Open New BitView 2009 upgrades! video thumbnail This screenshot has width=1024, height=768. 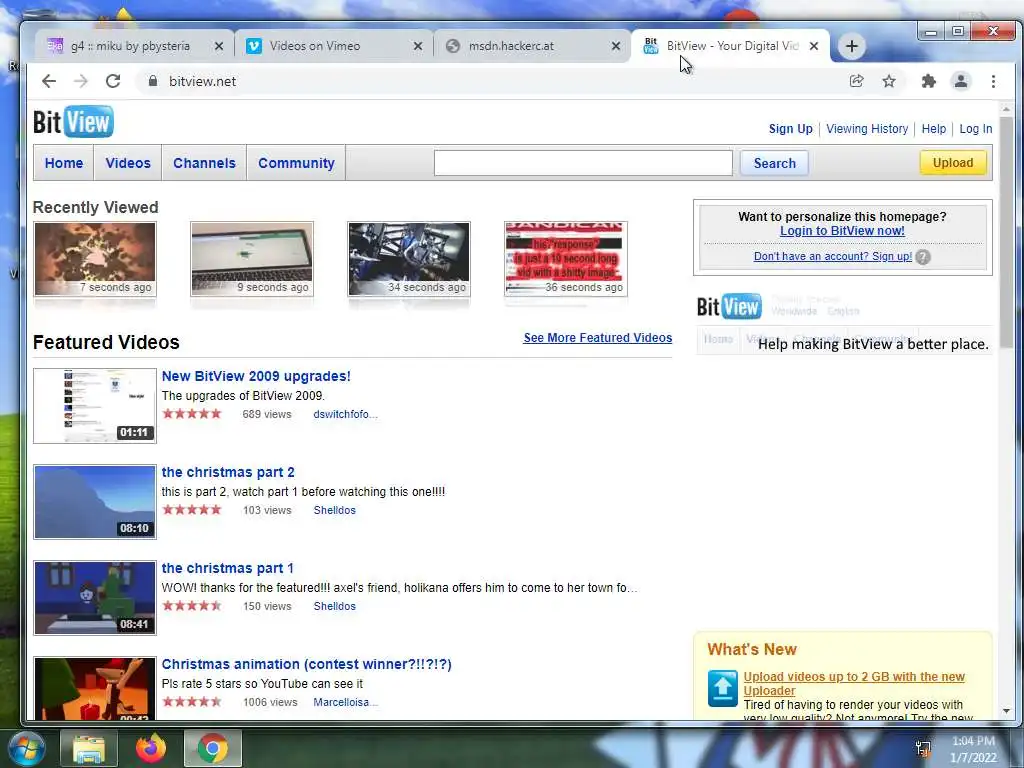click(95, 406)
